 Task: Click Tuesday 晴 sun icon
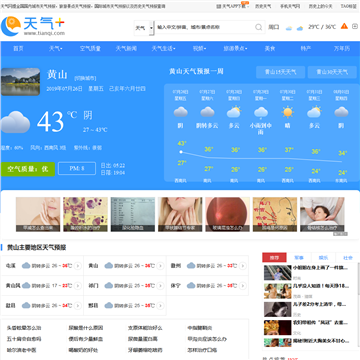pyautogui.click(x=287, y=112)
